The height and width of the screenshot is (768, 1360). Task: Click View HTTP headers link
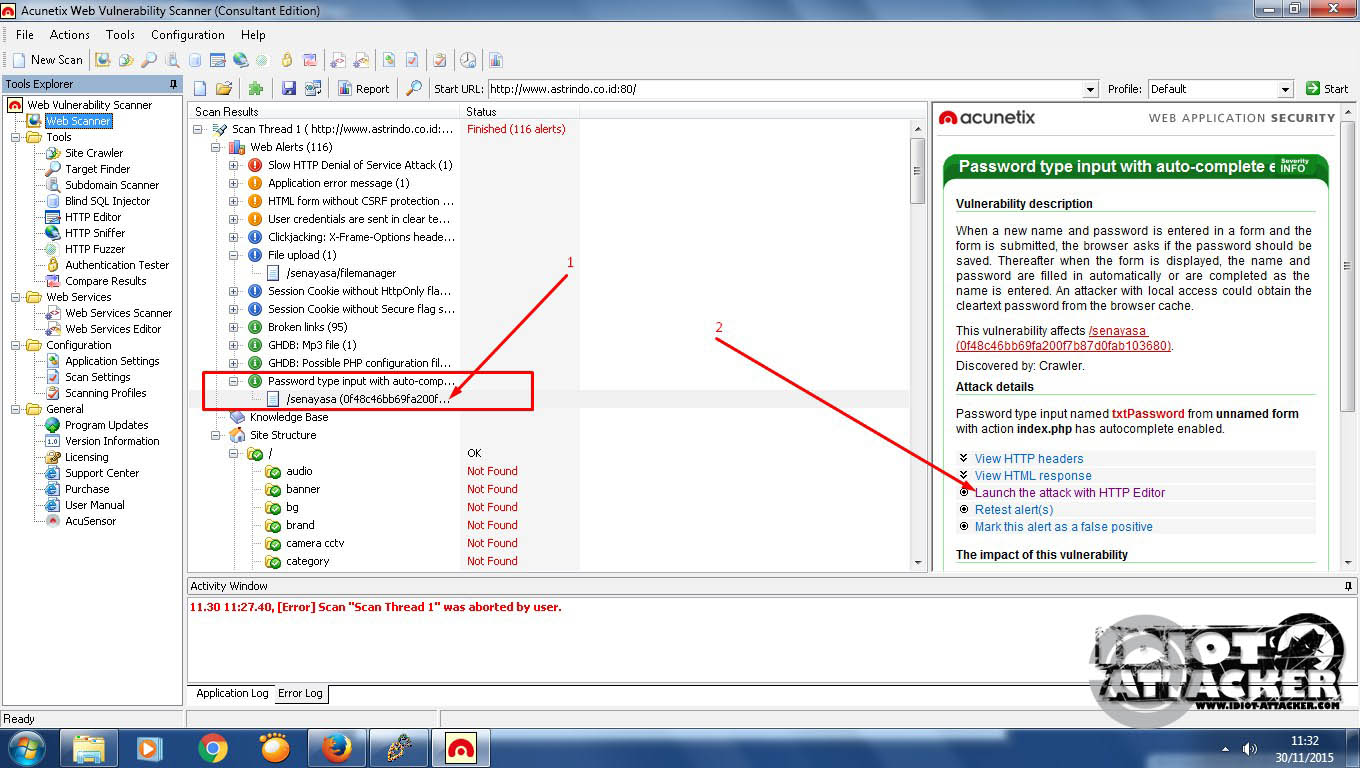coord(1029,459)
